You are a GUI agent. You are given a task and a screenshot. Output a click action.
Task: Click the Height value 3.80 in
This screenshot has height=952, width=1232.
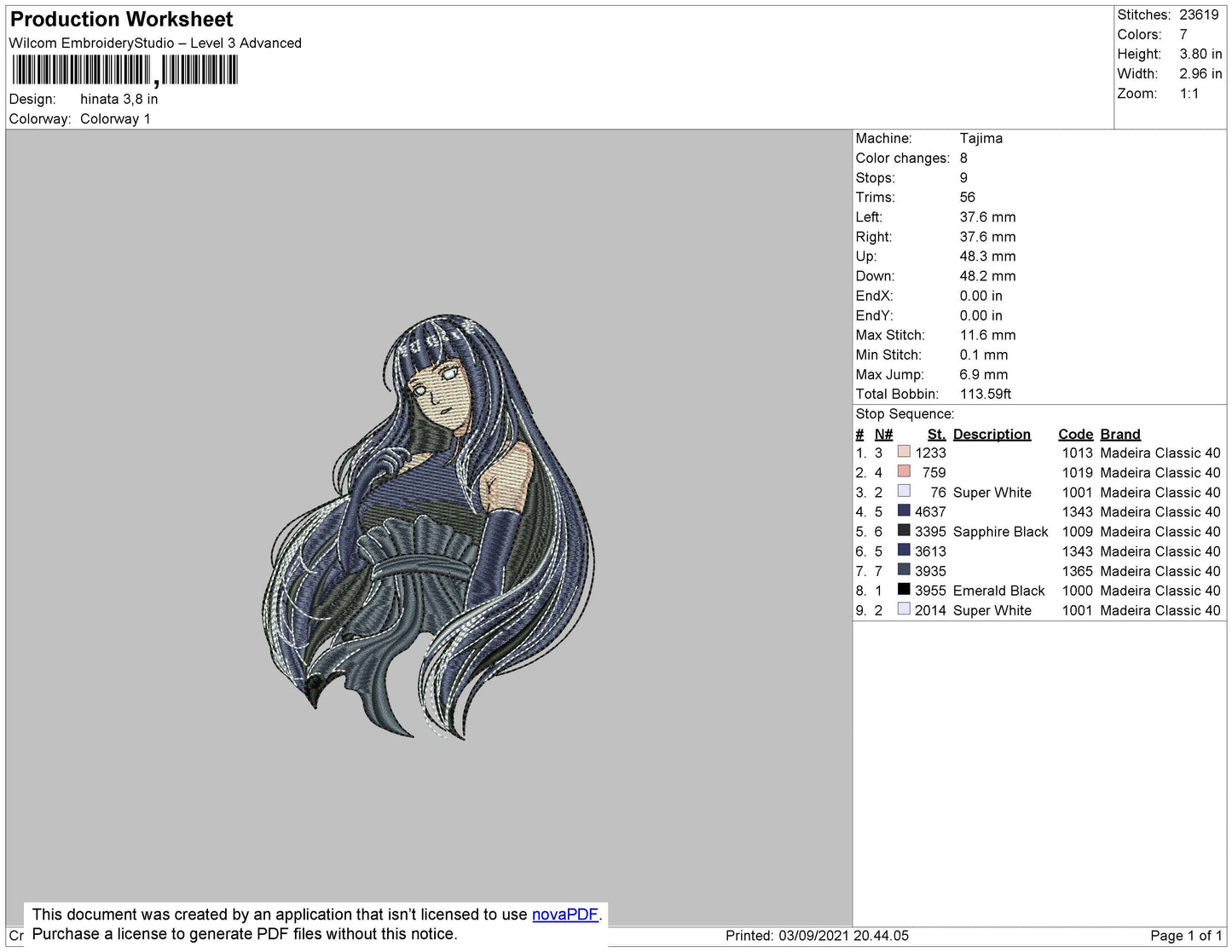[x=1200, y=54]
